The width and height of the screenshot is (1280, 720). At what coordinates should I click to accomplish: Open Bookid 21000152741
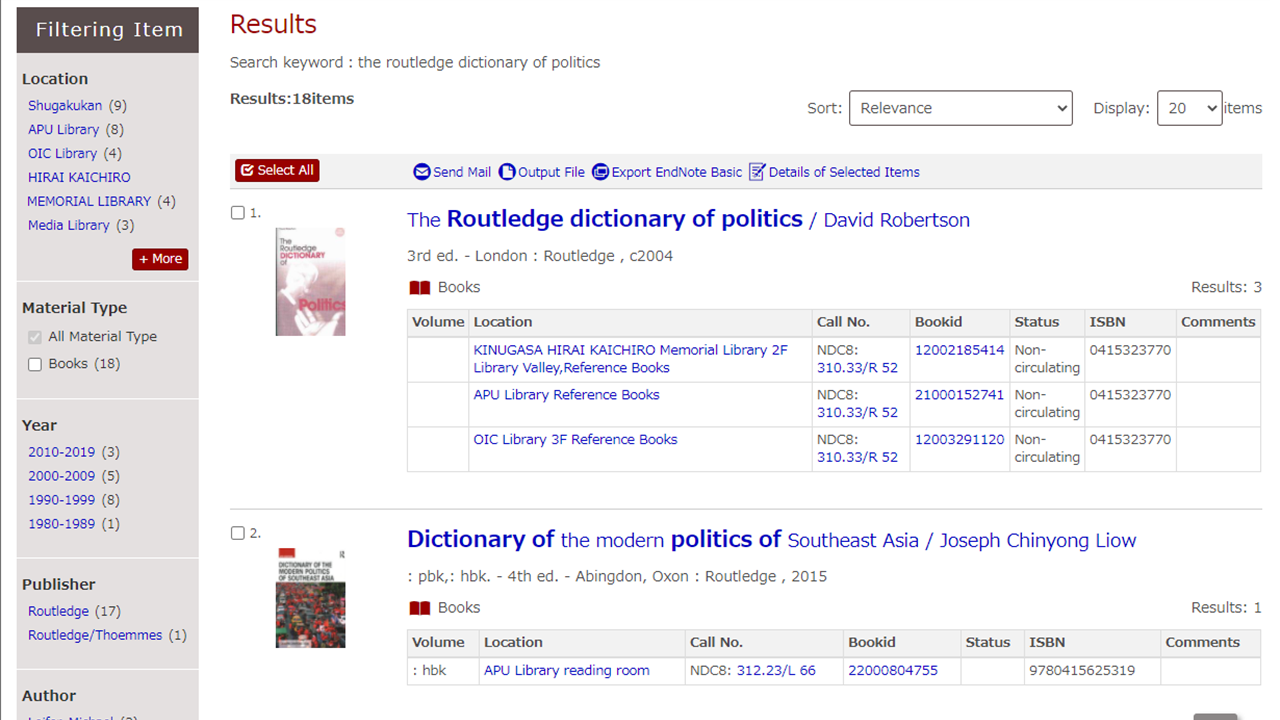(959, 395)
